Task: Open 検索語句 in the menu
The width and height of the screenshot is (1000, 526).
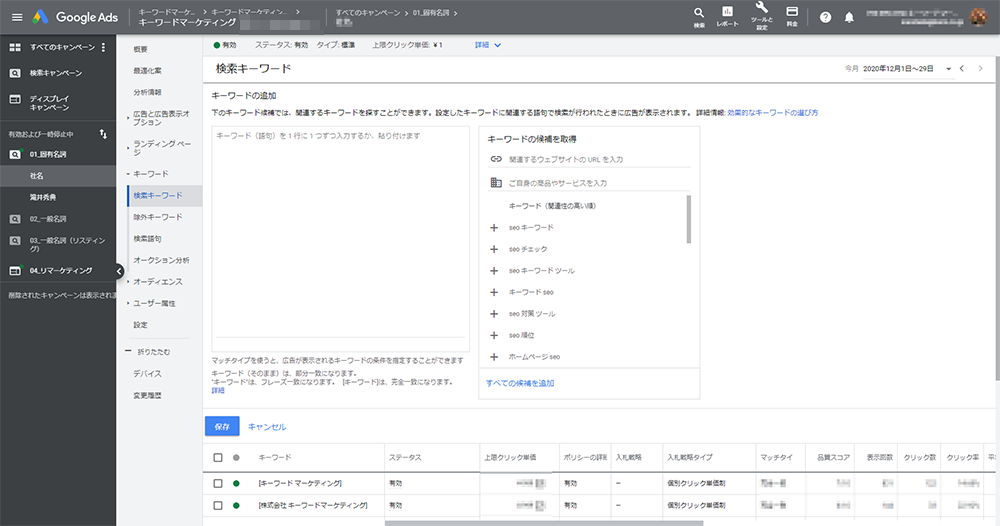Action: click(x=147, y=239)
